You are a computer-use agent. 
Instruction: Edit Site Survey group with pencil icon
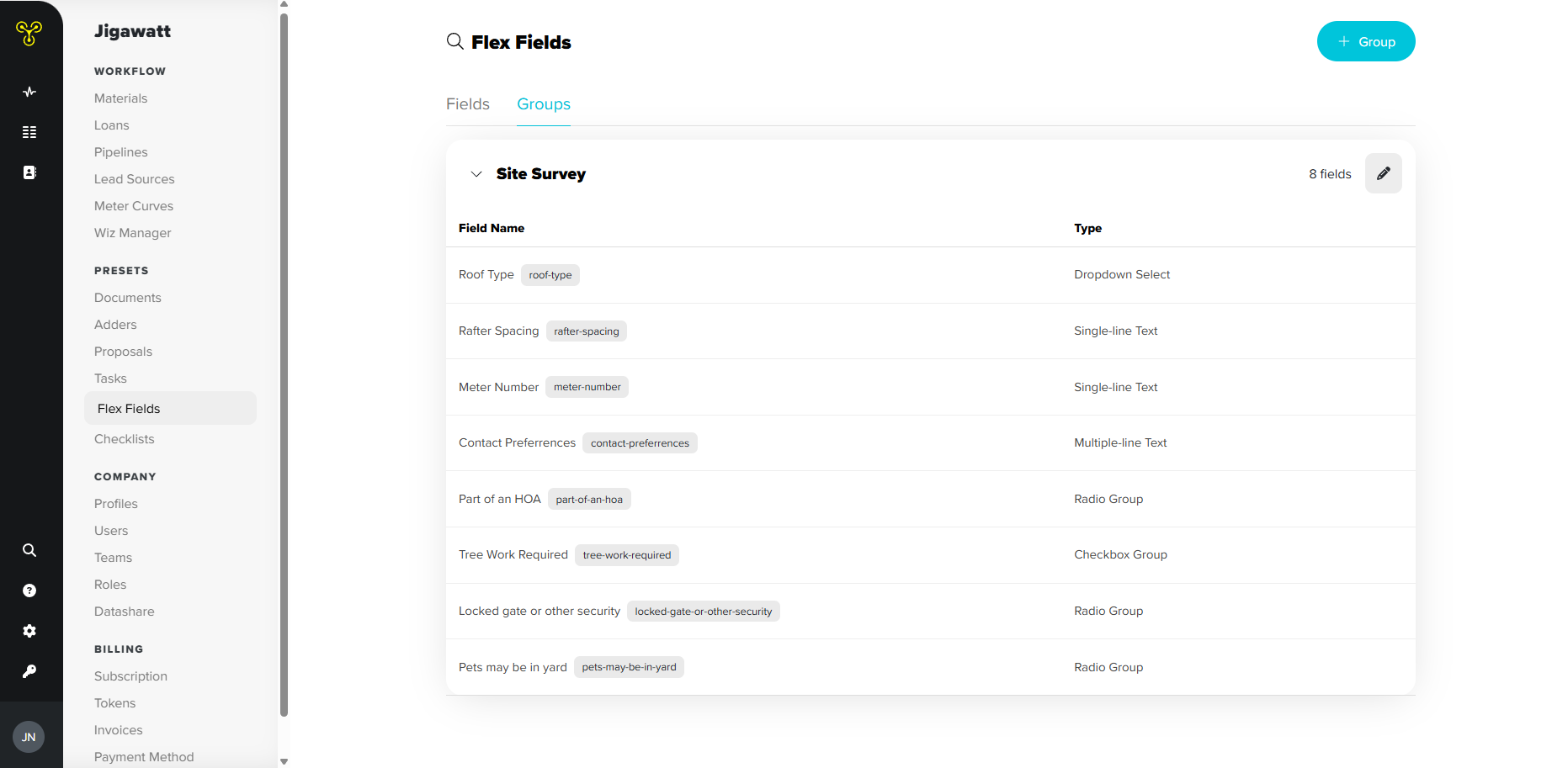[x=1383, y=173]
